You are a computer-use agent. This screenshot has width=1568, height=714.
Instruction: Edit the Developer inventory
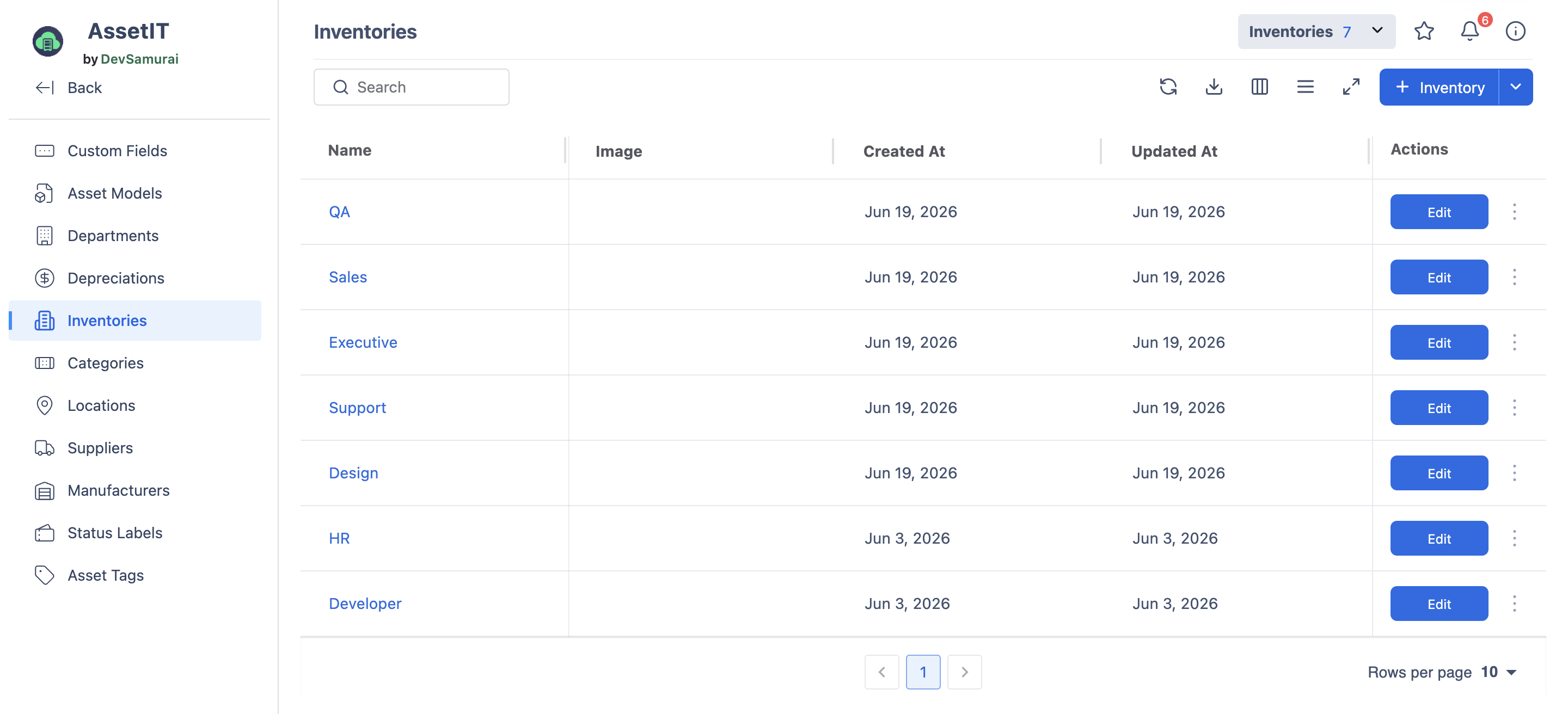1439,604
